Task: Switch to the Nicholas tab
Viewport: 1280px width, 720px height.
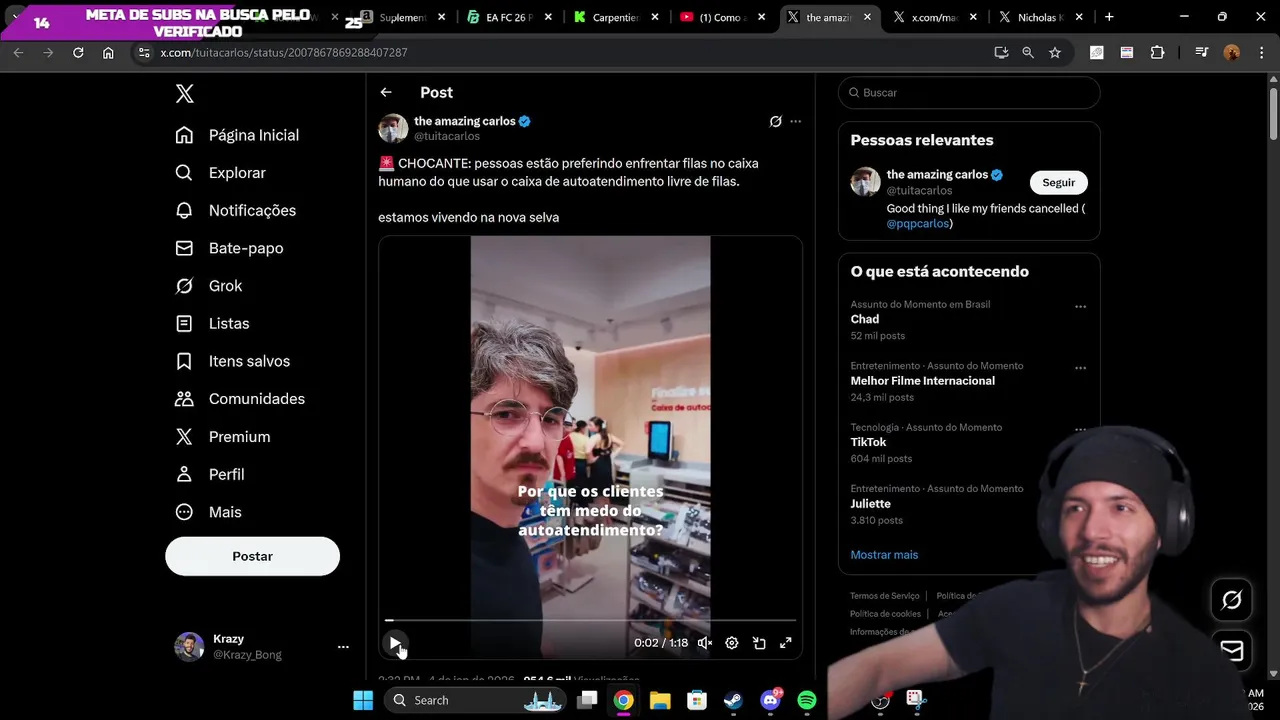Action: [x=1040, y=17]
